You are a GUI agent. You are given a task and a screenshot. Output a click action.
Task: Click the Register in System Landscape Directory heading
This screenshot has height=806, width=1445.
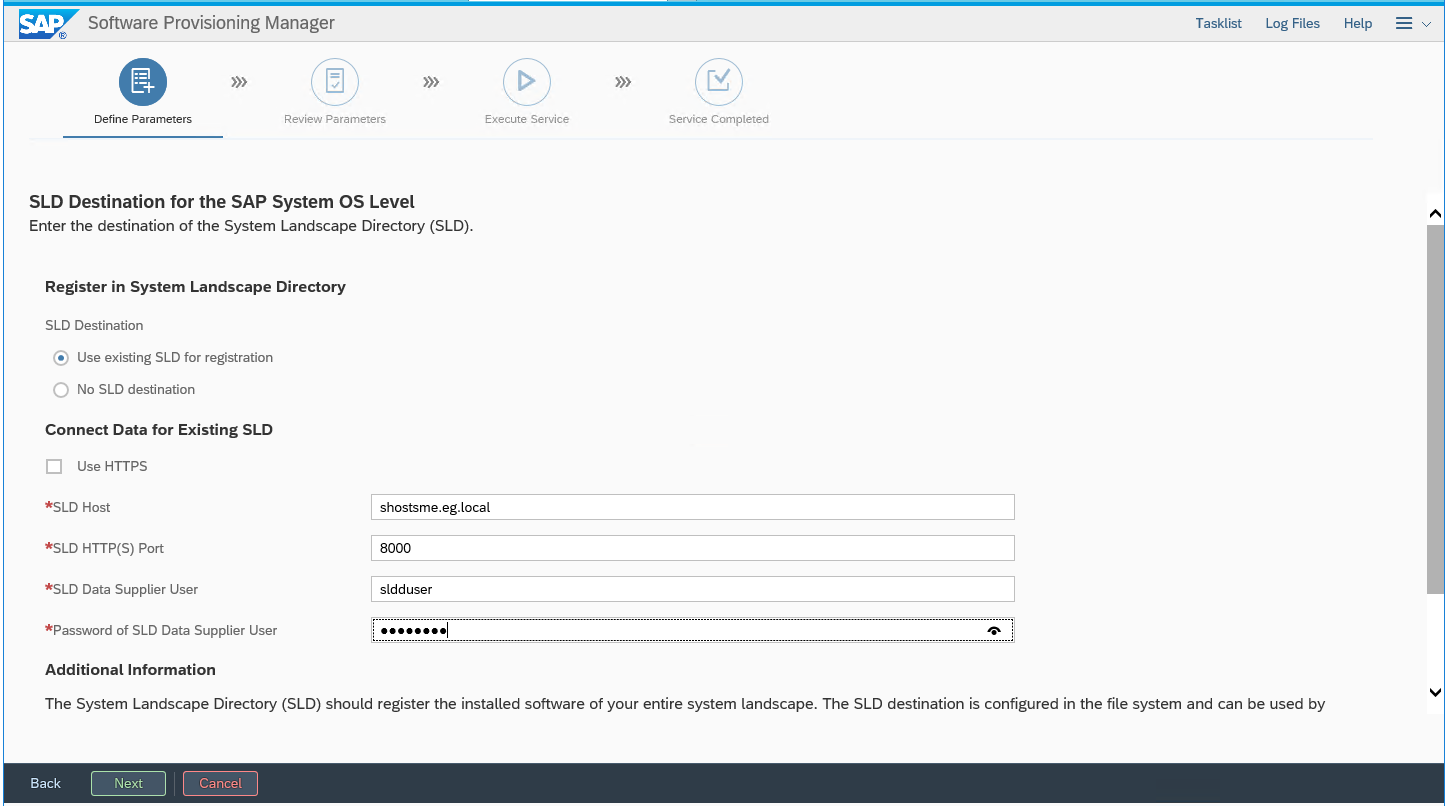coord(195,287)
